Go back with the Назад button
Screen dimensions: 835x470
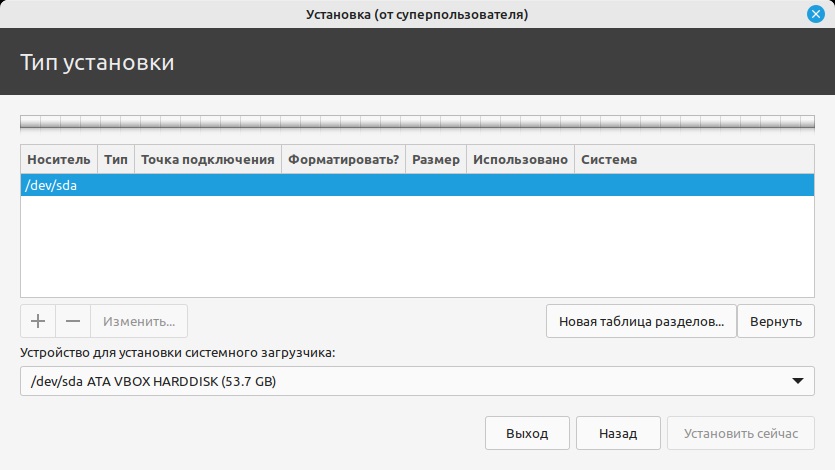click(x=618, y=434)
